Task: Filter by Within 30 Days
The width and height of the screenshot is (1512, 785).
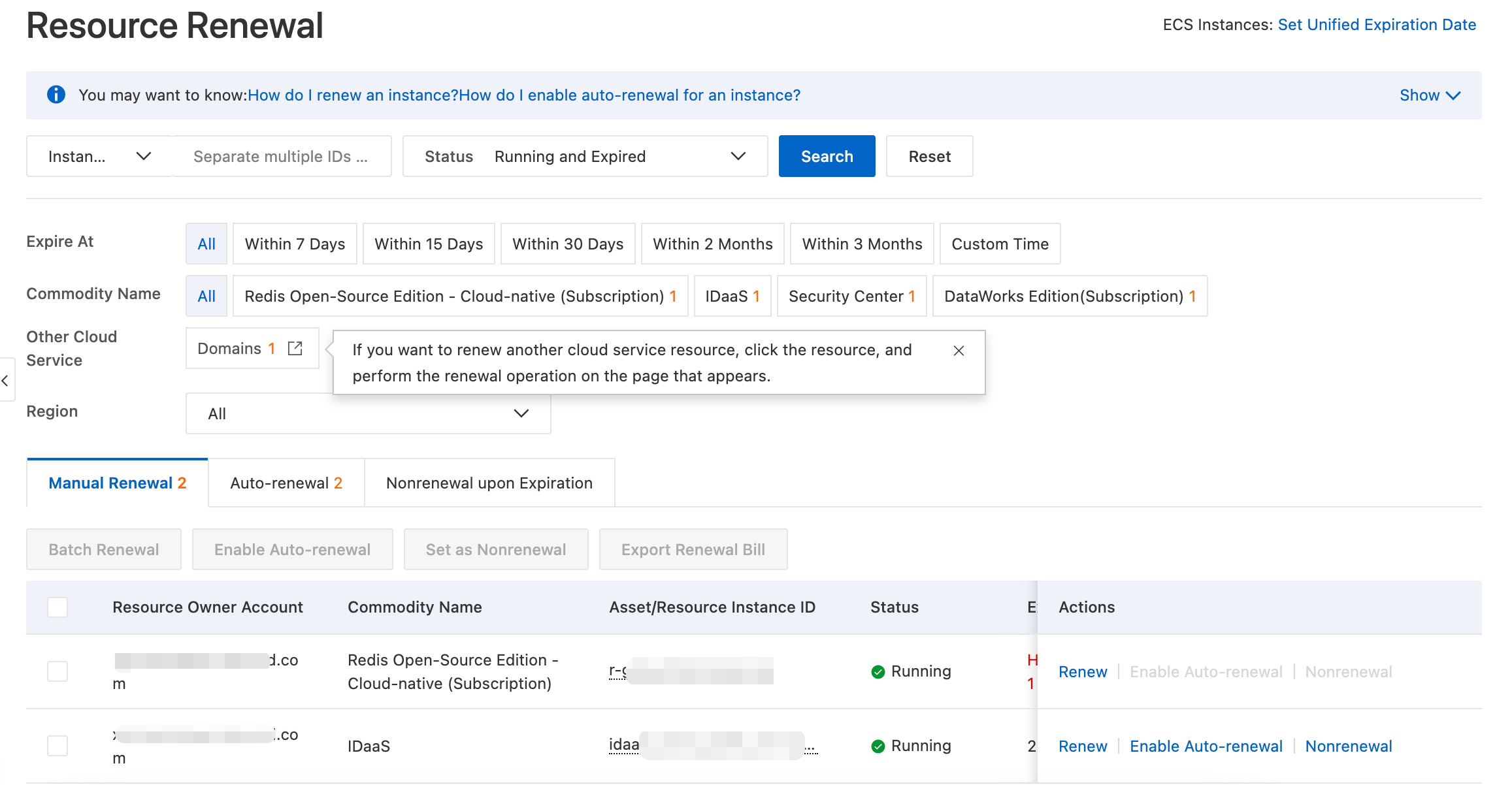Action: point(568,244)
